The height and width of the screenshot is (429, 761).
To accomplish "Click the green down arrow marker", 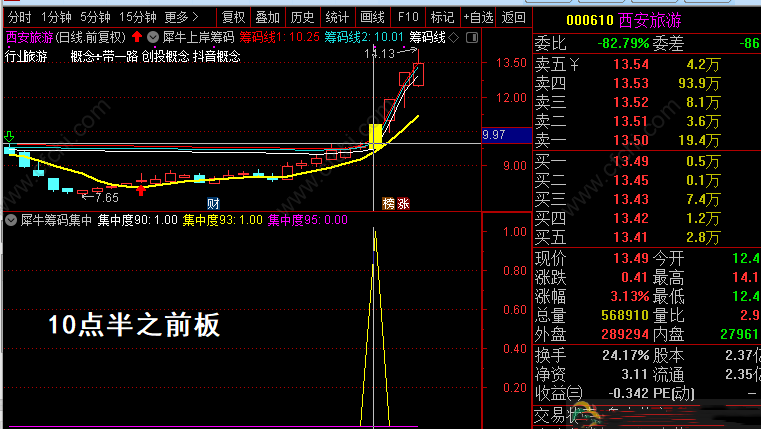I will pyautogui.click(x=9, y=136).
